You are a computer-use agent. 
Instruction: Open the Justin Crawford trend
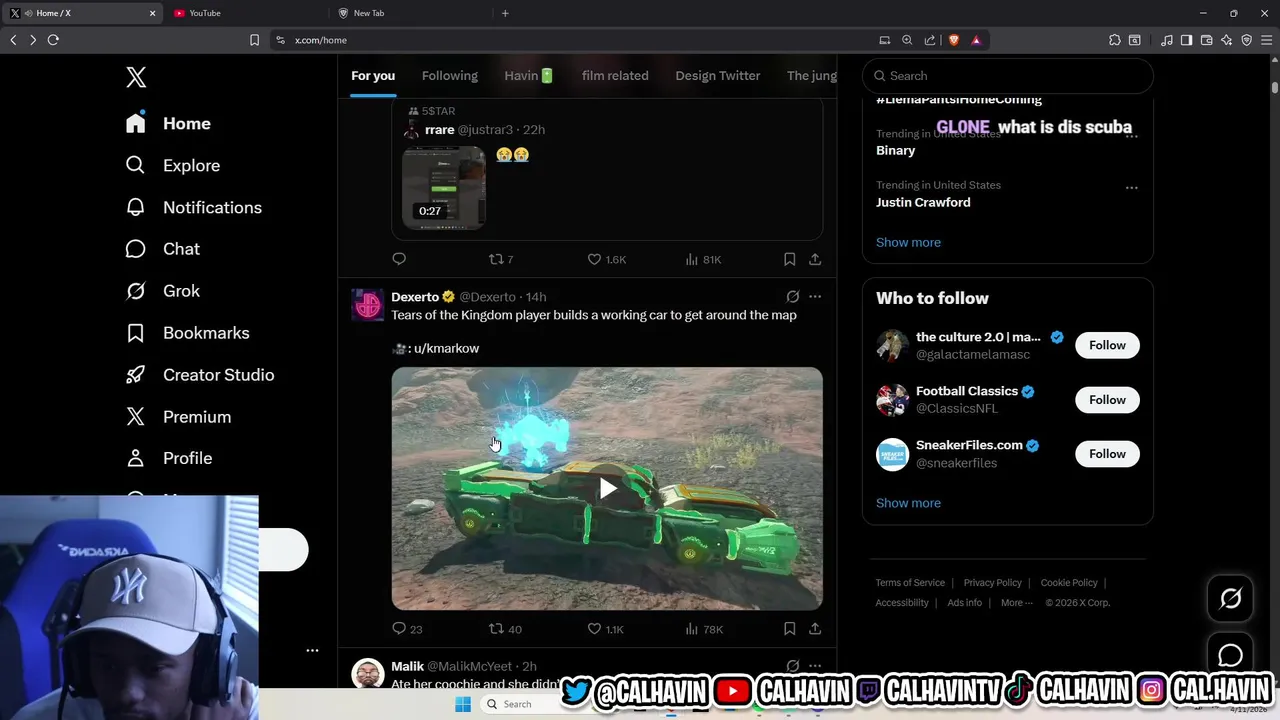pyautogui.click(x=923, y=202)
